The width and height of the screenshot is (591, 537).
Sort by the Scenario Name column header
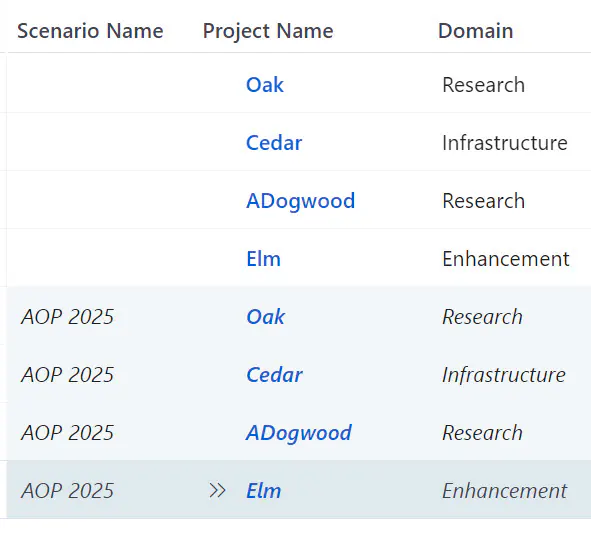click(90, 31)
